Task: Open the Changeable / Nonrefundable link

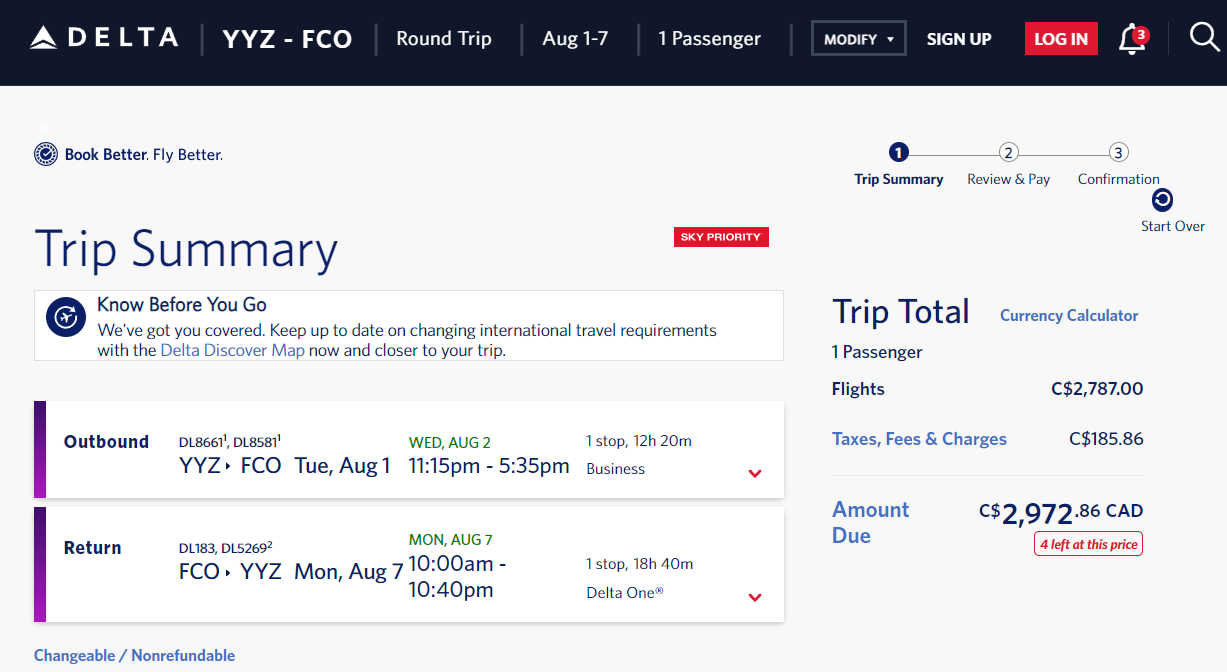Action: point(135,656)
